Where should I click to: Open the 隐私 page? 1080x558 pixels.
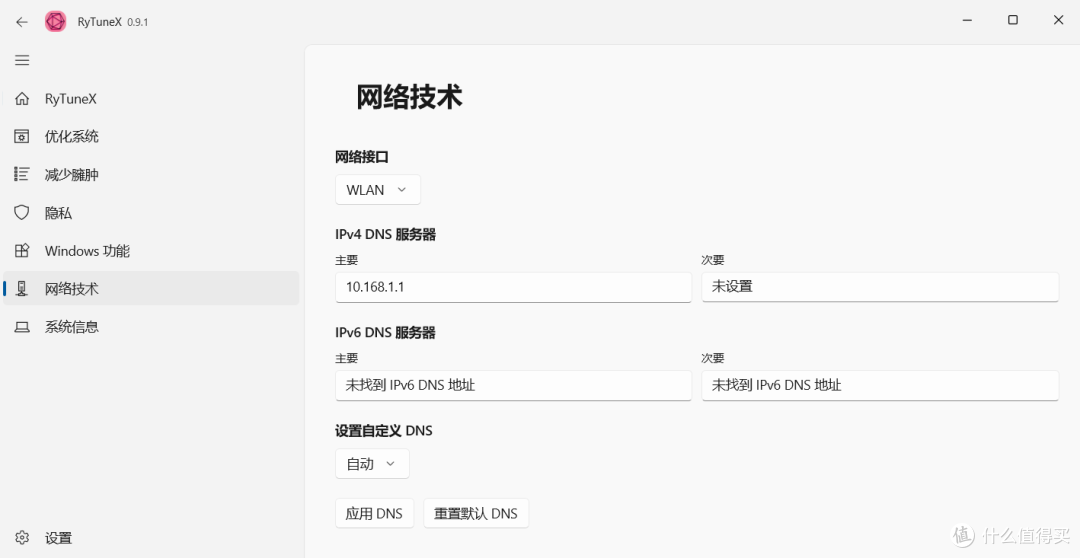click(x=152, y=213)
